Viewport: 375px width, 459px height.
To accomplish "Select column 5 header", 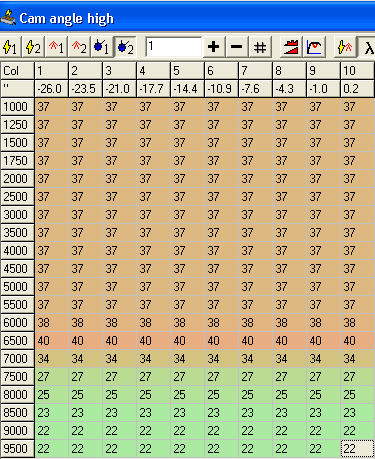I will coord(188,71).
